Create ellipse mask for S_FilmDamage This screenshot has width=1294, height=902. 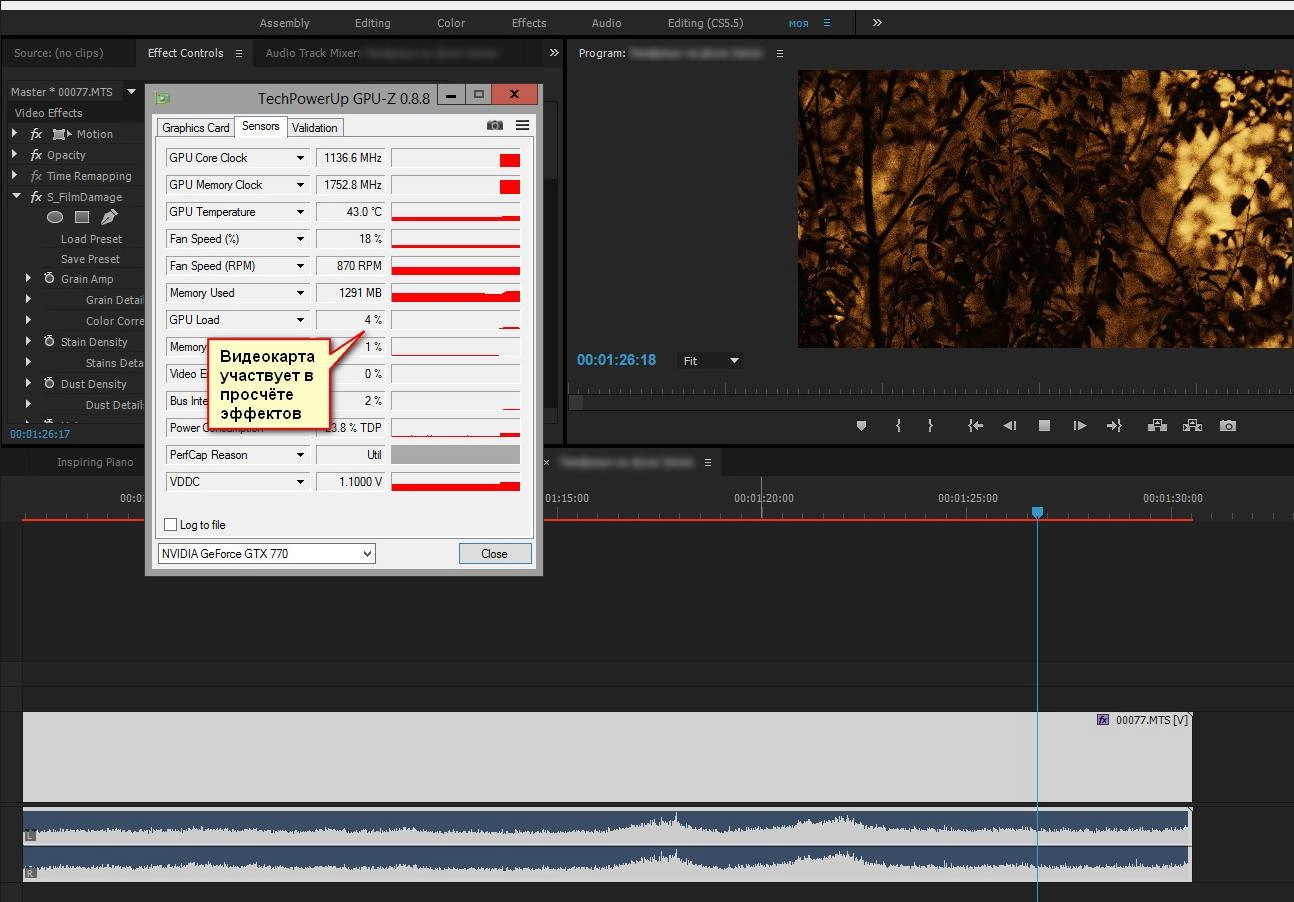55,217
